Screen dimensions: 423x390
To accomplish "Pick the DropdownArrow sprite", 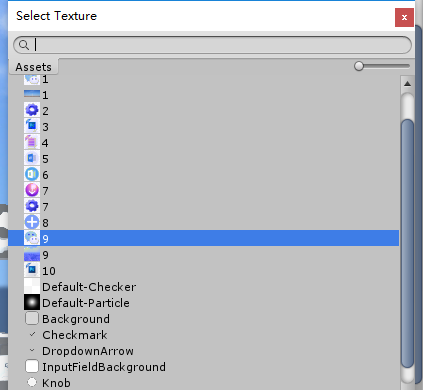I will pos(203,351).
